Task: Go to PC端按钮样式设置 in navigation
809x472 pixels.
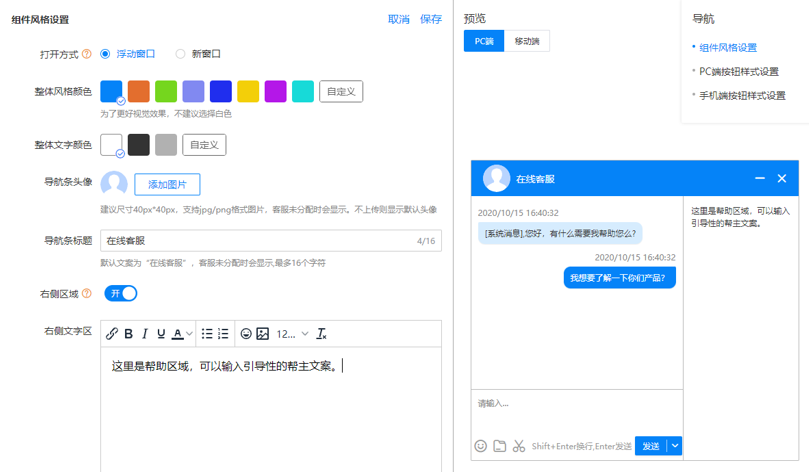Action: coord(738,71)
